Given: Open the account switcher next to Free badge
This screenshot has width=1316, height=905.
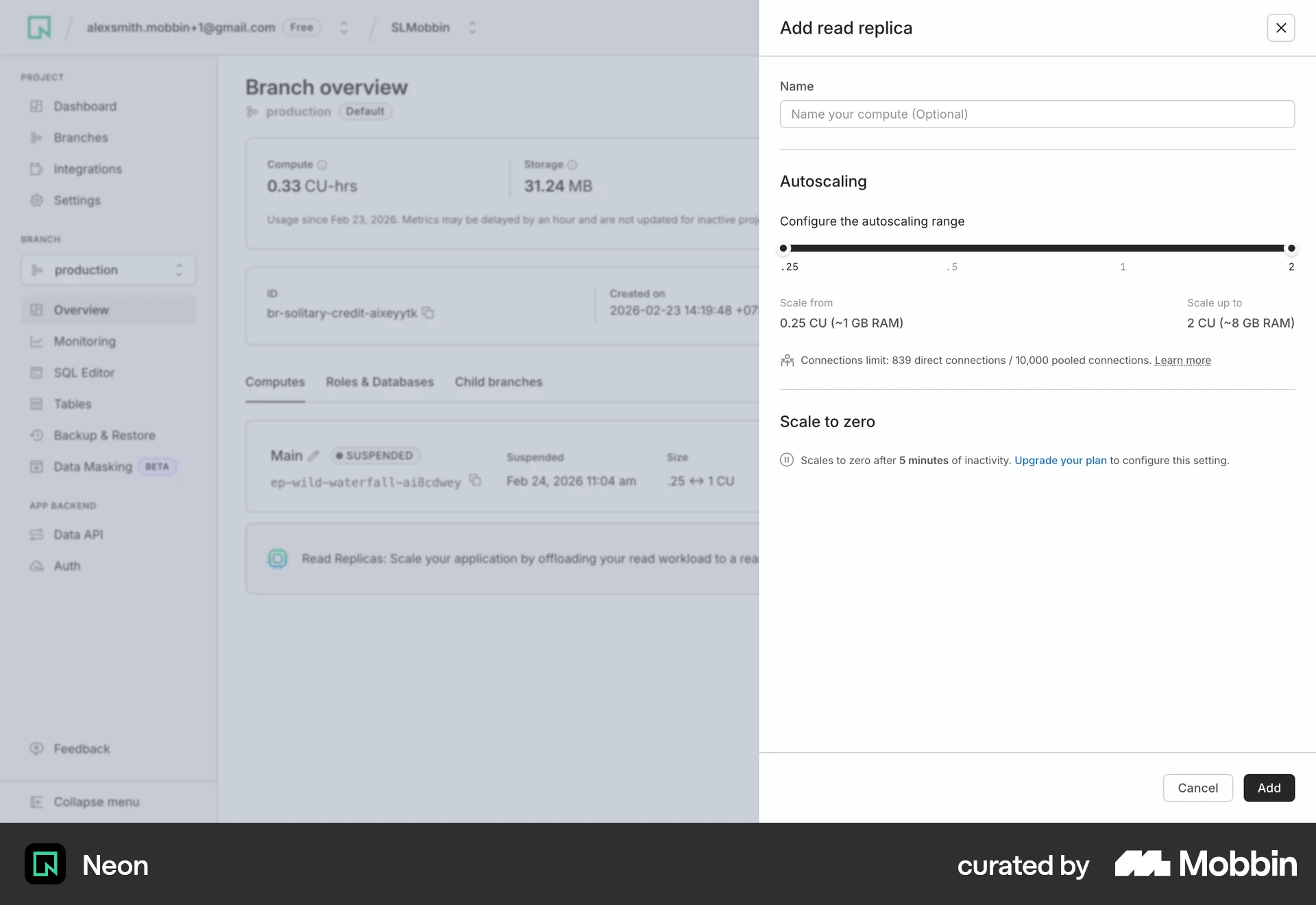Looking at the screenshot, I should [344, 27].
